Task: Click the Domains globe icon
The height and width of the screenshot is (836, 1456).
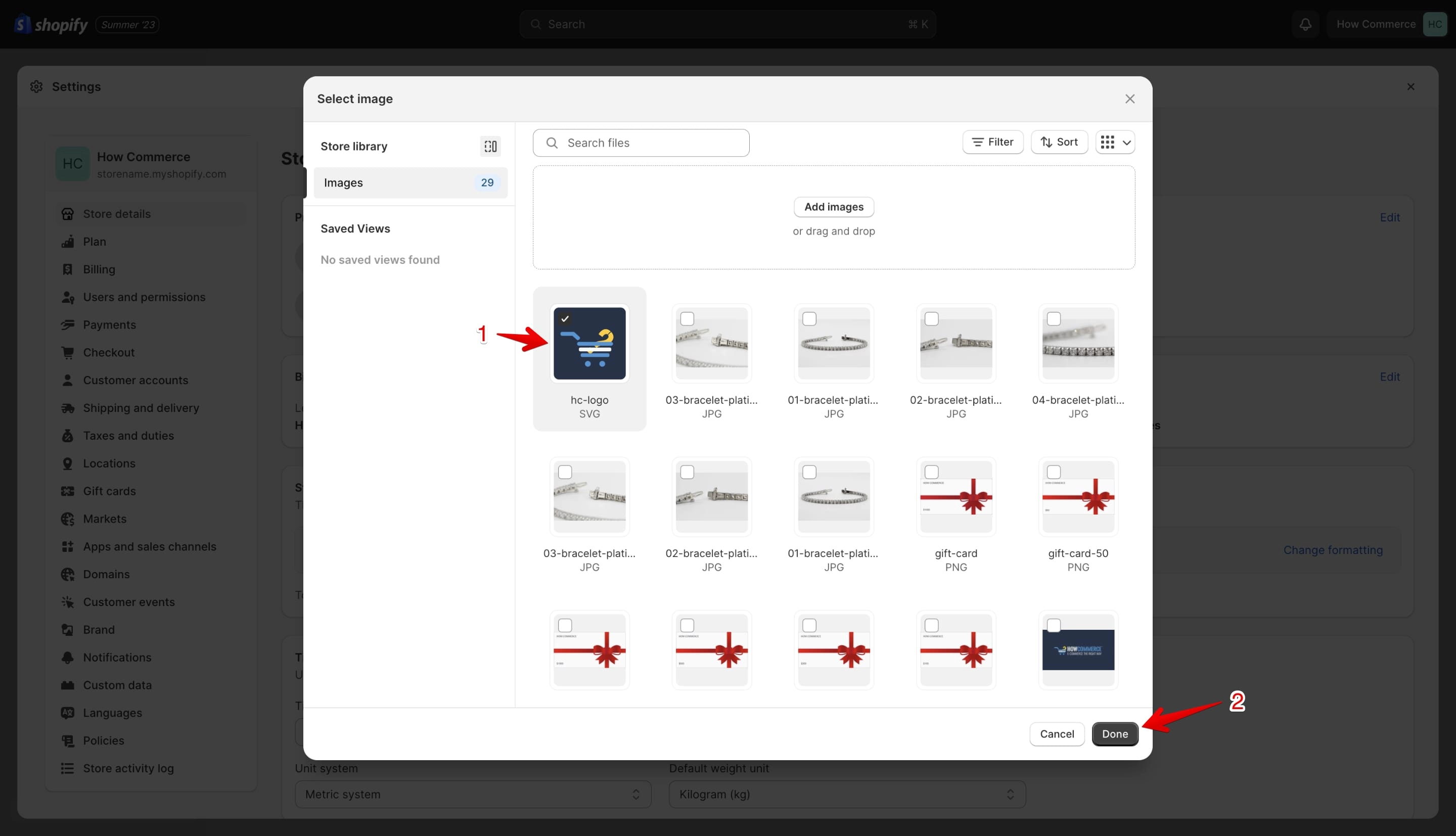Action: click(x=68, y=574)
